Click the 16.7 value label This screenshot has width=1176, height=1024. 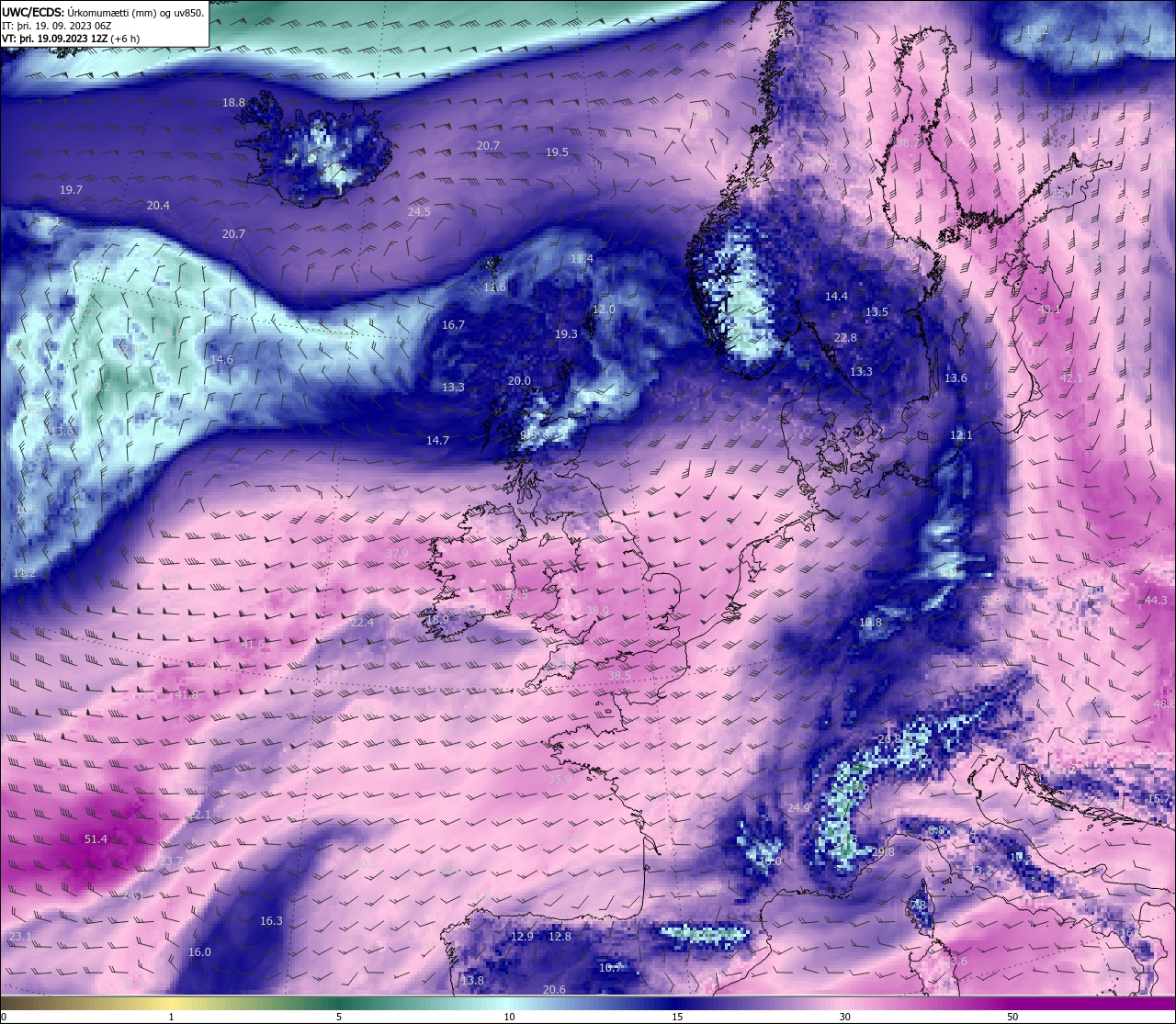[453, 325]
